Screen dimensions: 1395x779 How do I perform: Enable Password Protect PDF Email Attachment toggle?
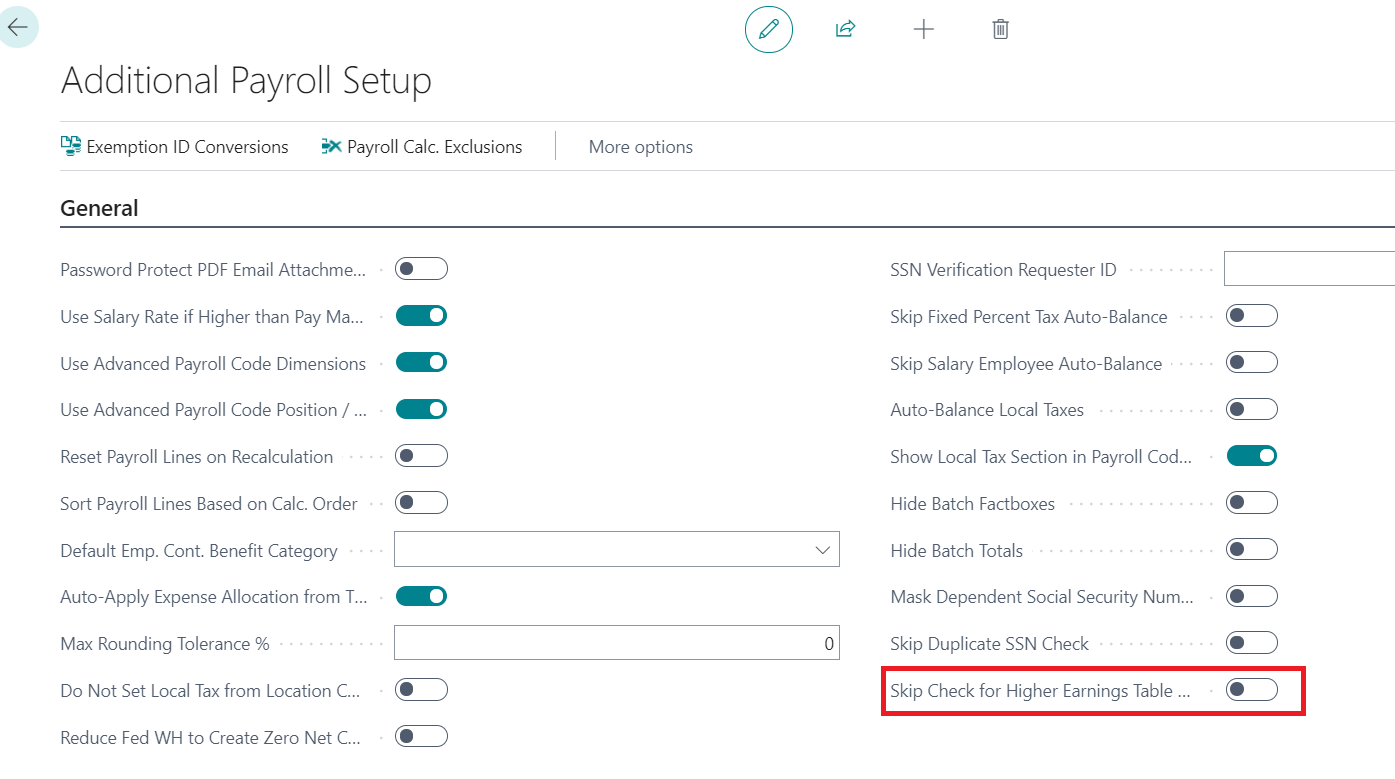[421, 269]
